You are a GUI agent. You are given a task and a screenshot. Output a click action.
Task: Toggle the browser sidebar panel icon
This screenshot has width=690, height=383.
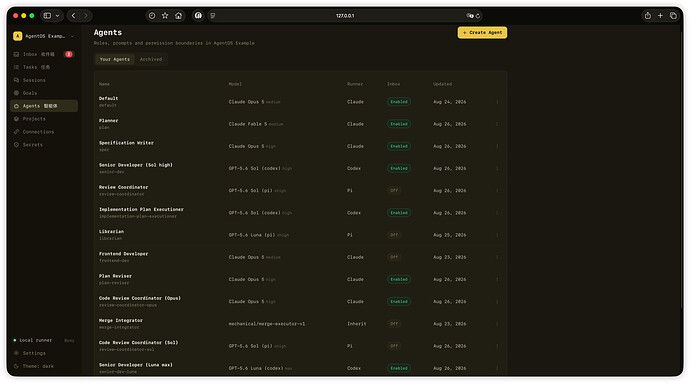click(x=47, y=16)
